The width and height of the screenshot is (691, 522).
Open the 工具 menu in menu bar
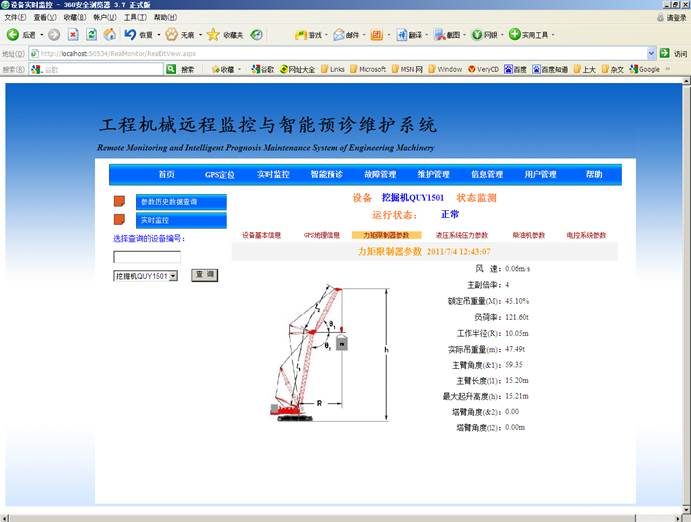(134, 17)
